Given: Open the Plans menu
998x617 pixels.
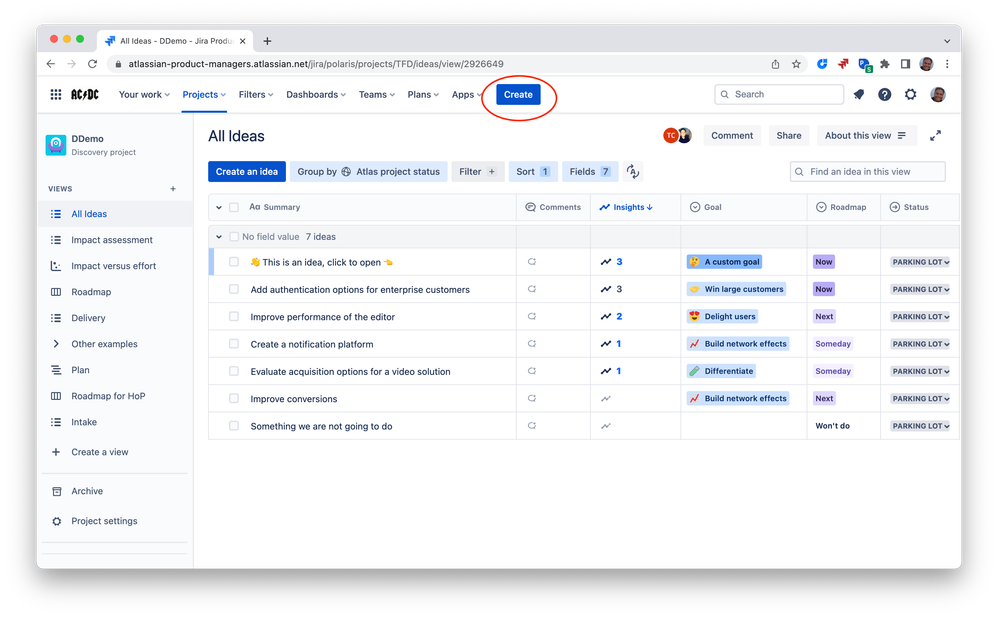Looking at the screenshot, I should (x=423, y=94).
